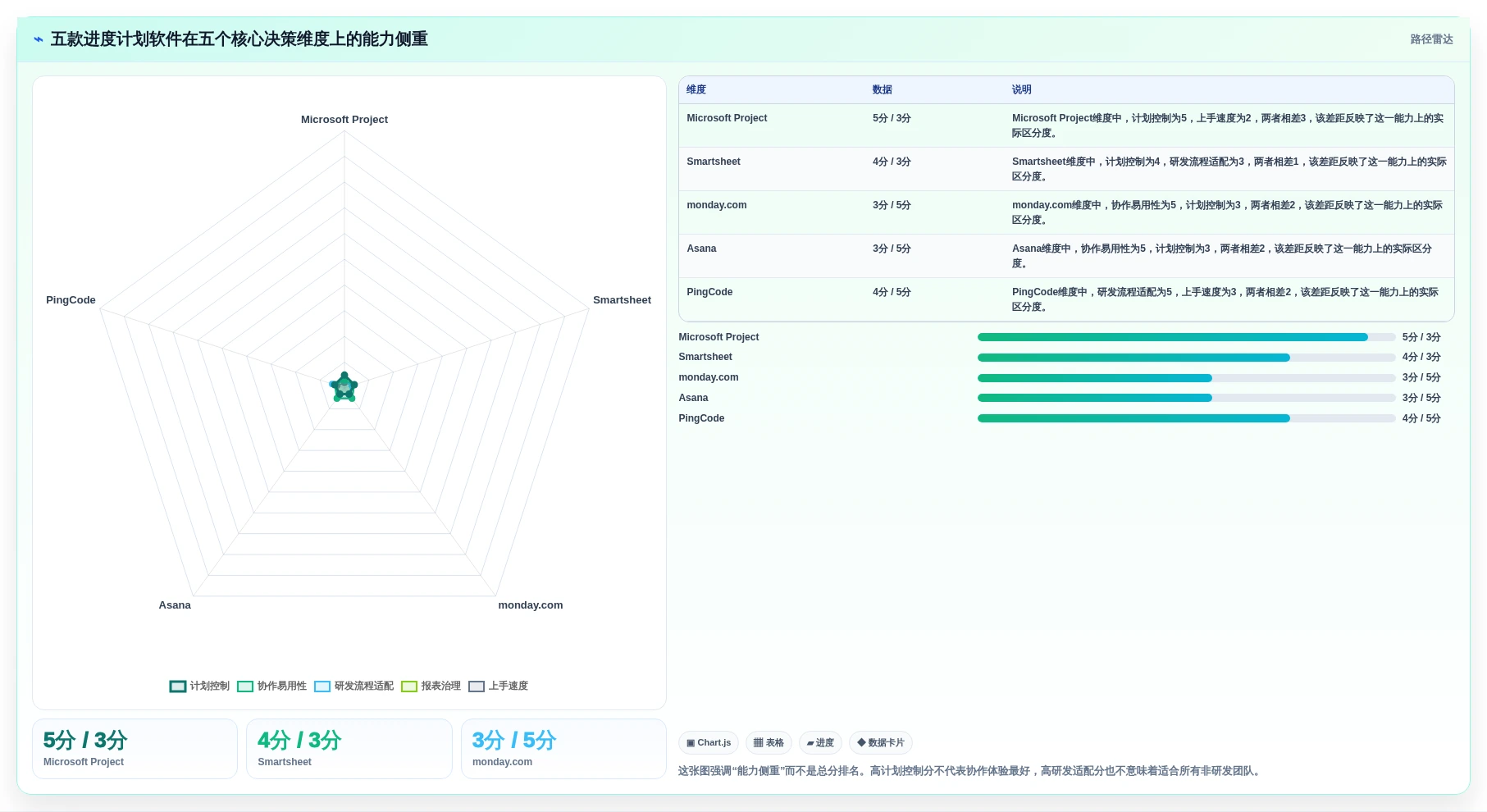The width and height of the screenshot is (1487, 812).
Task: Click the 5分 / 3分 cell in Microsoft Project table row
Action: tap(892, 118)
